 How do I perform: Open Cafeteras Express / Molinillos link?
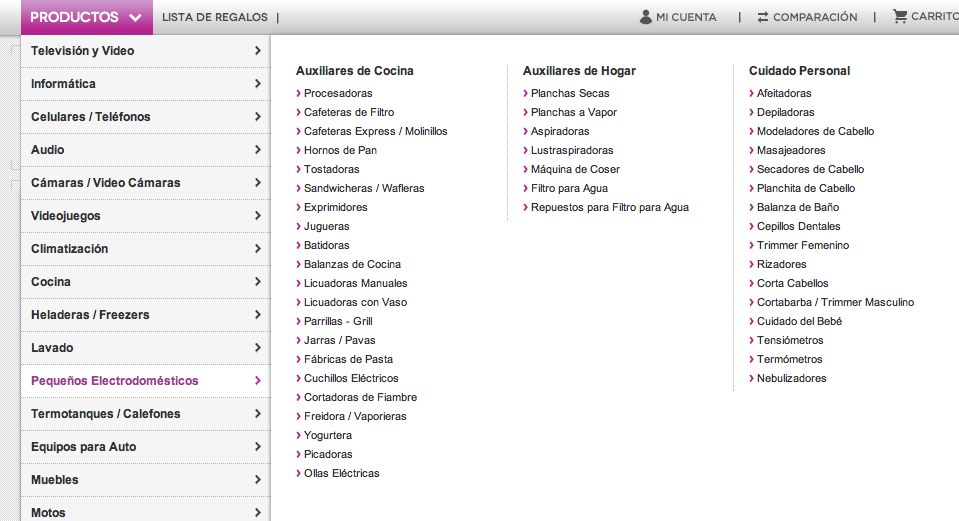376,131
